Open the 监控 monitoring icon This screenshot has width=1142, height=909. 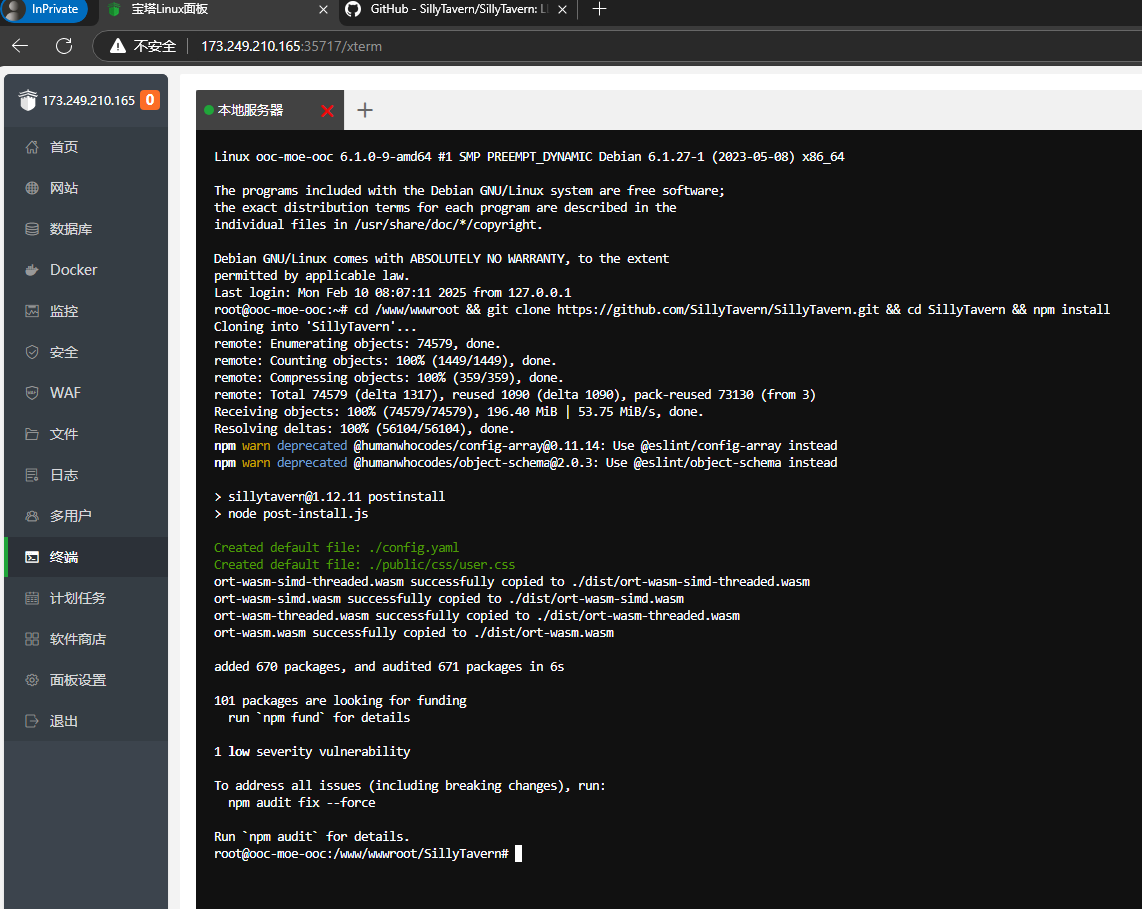click(x=32, y=311)
